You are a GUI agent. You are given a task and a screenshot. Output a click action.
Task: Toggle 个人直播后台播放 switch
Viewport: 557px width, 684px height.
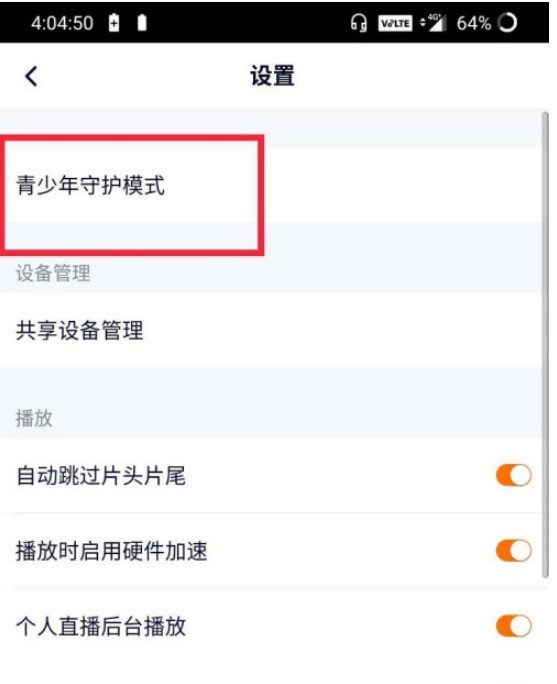pyautogui.click(x=513, y=626)
